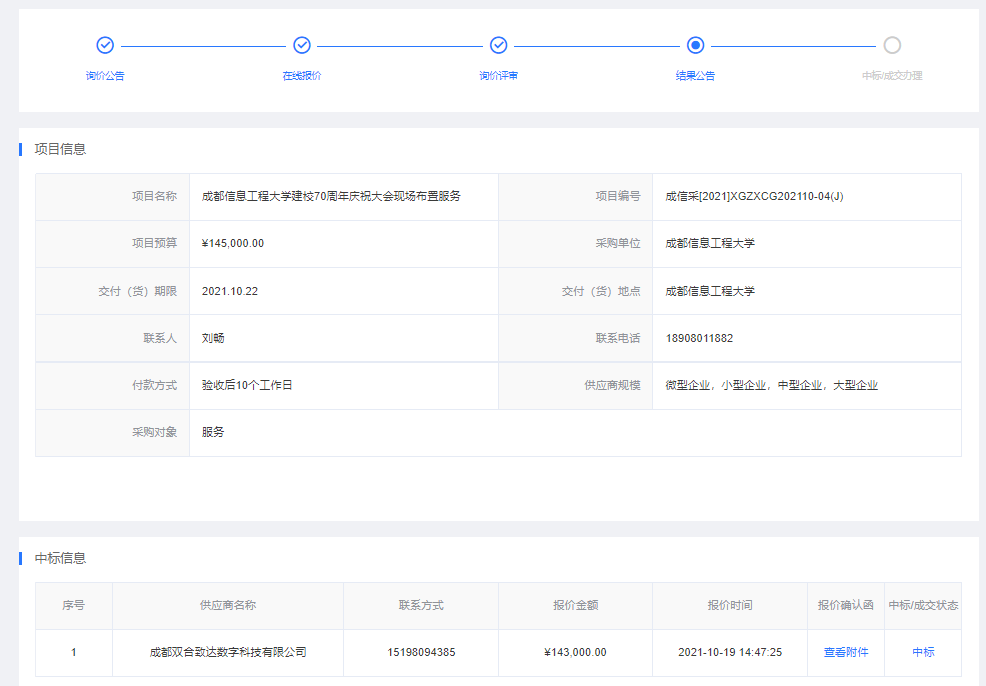
Task: Click the 项目预算 field label
Action: 155,243
